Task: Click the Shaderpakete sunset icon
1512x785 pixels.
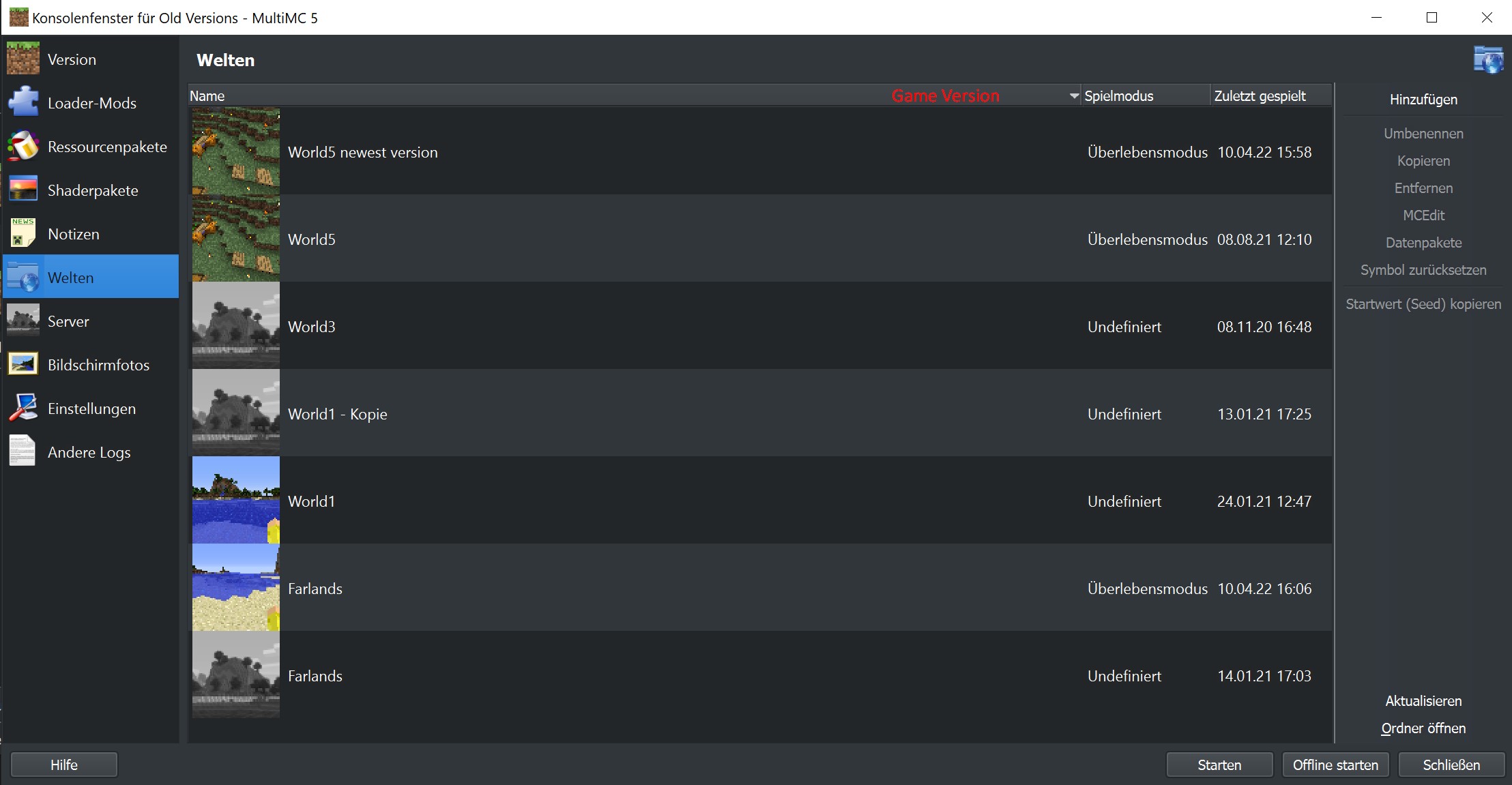Action: pyautogui.click(x=23, y=189)
